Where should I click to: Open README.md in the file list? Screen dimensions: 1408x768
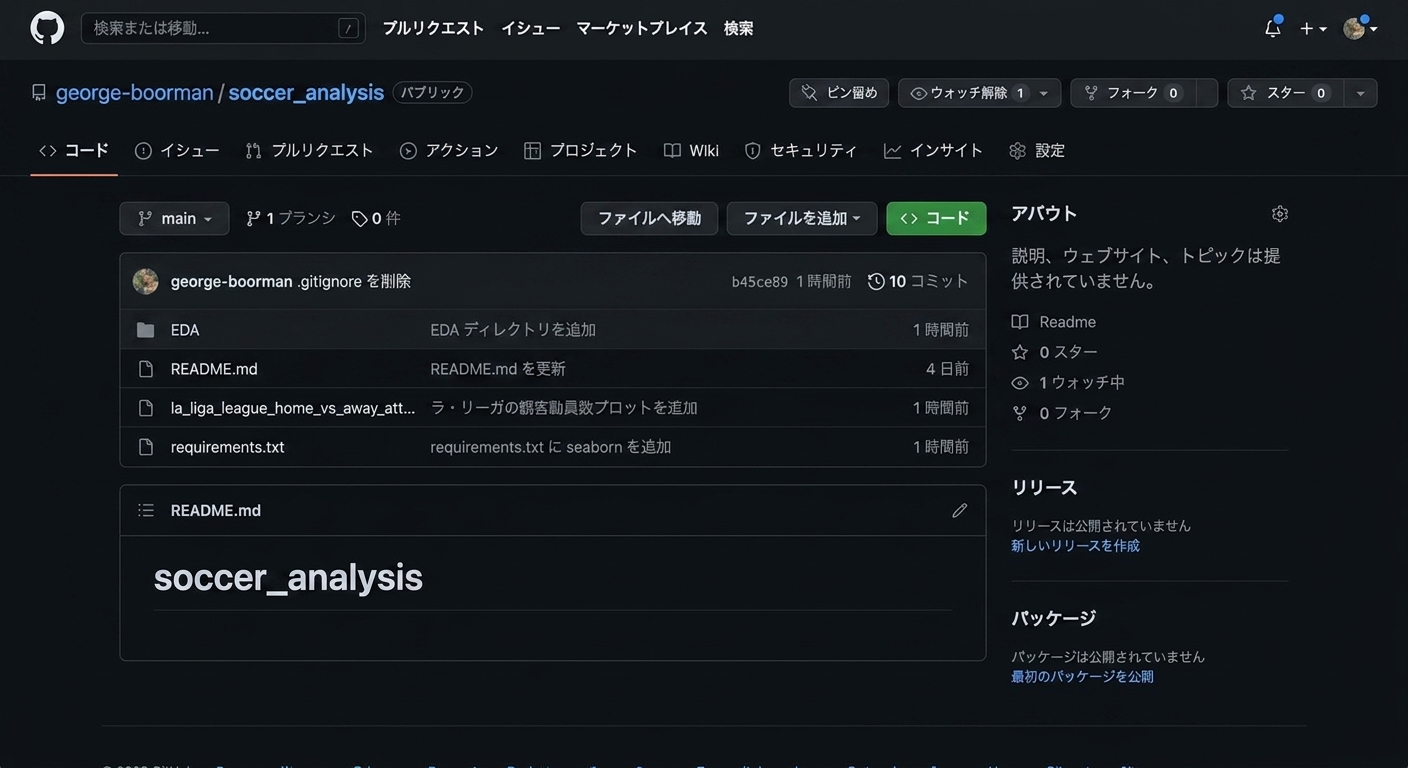click(x=214, y=369)
